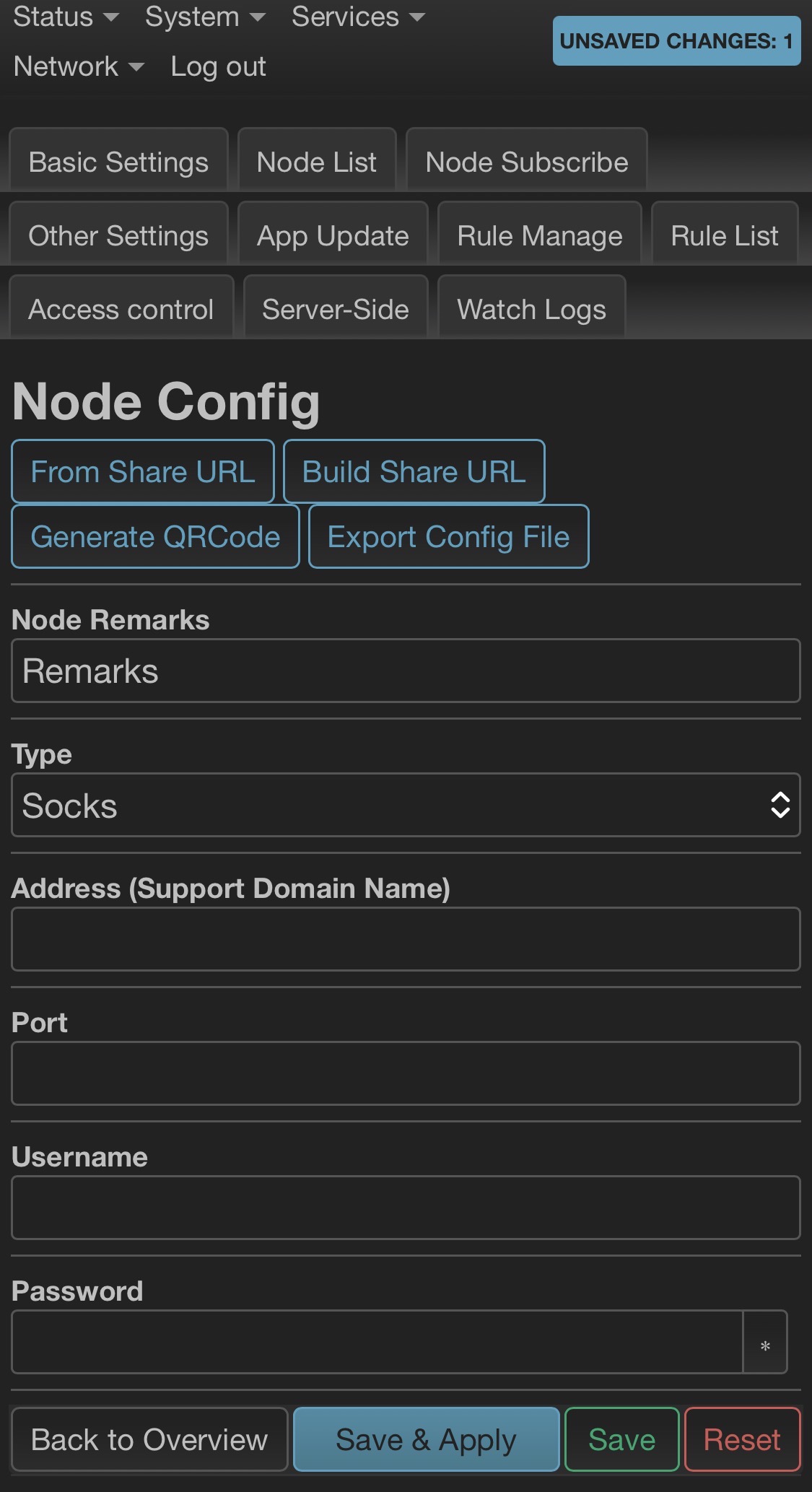Click the red Reset button
This screenshot has height=1492, width=812.
tap(742, 1440)
